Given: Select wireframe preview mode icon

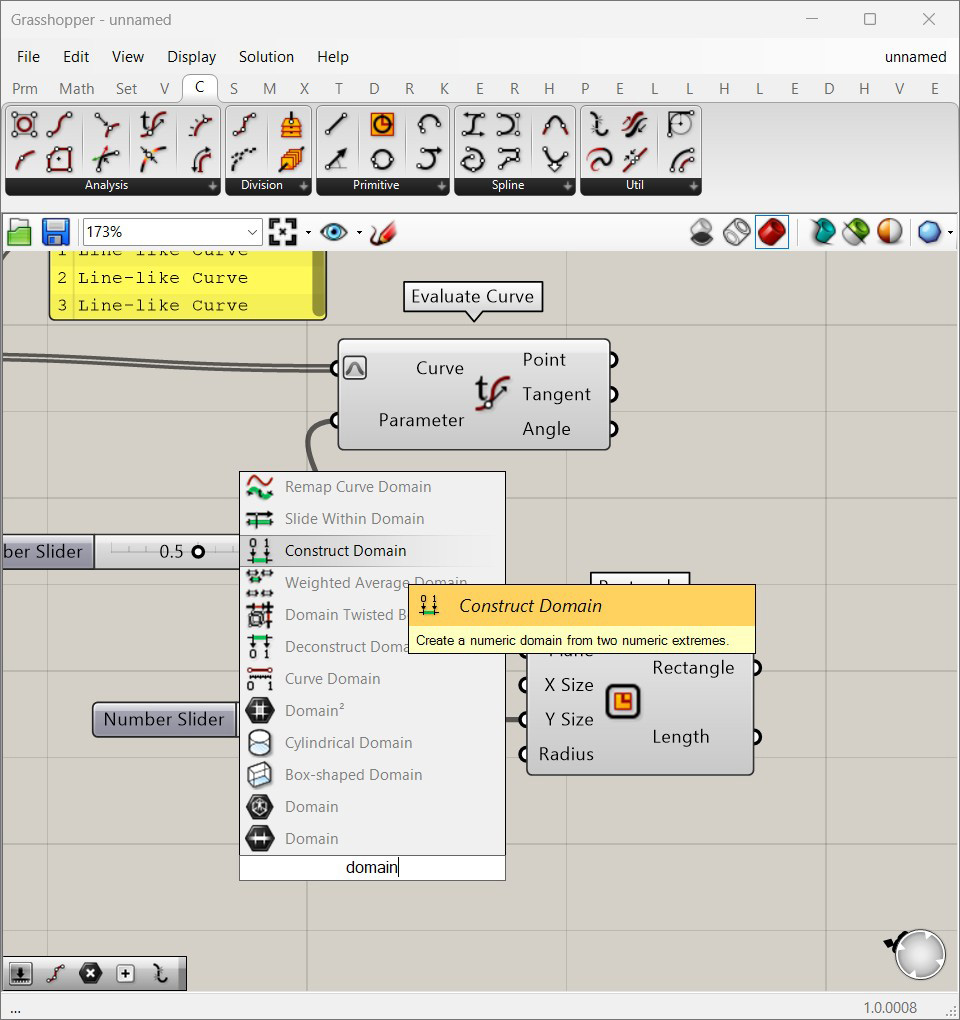Looking at the screenshot, I should [737, 232].
